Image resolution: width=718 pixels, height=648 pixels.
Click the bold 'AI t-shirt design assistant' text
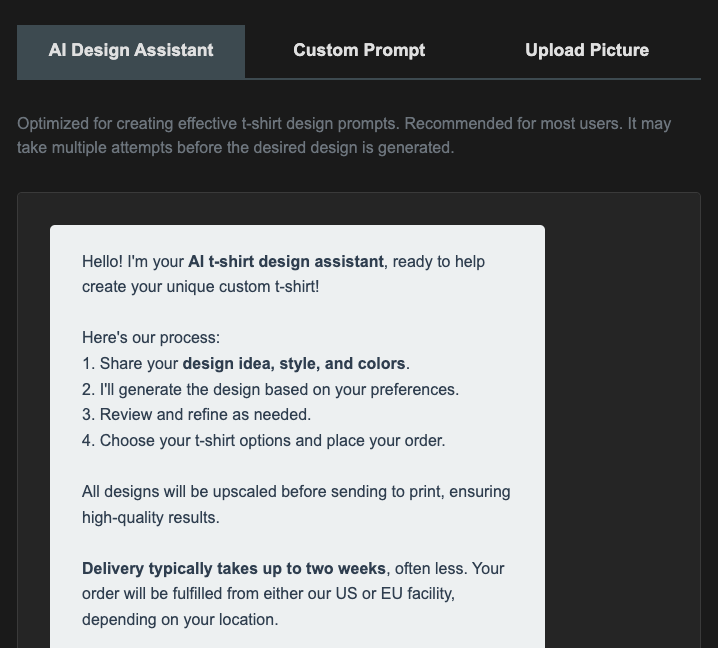click(286, 262)
